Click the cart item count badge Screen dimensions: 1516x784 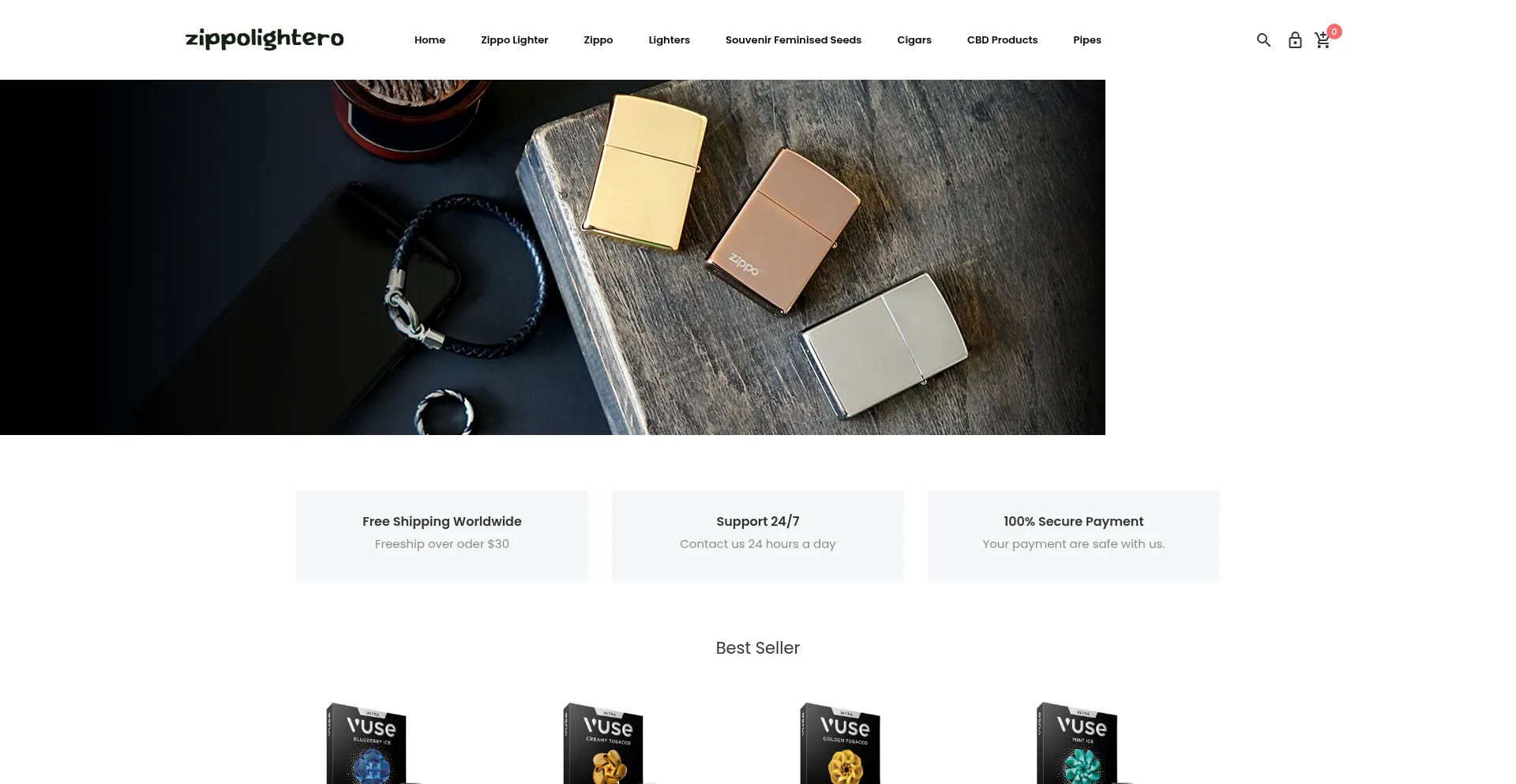tap(1334, 32)
